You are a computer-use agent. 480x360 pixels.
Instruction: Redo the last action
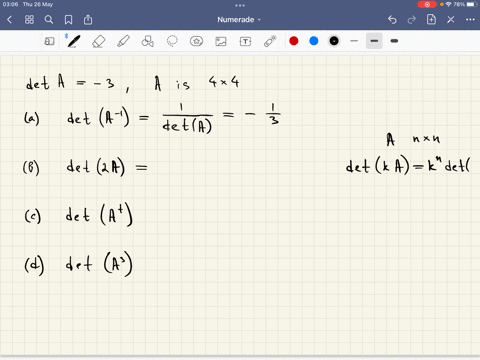(x=412, y=20)
